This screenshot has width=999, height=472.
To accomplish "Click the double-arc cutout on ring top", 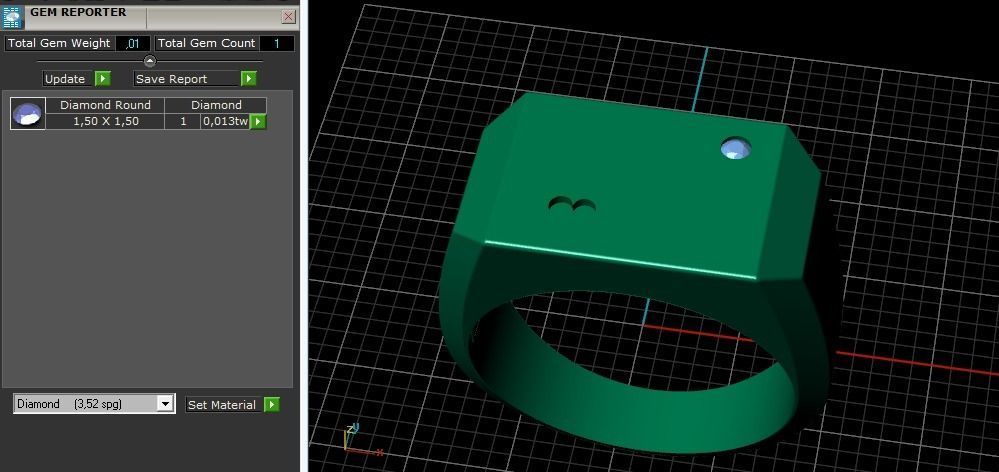I will (572, 204).
